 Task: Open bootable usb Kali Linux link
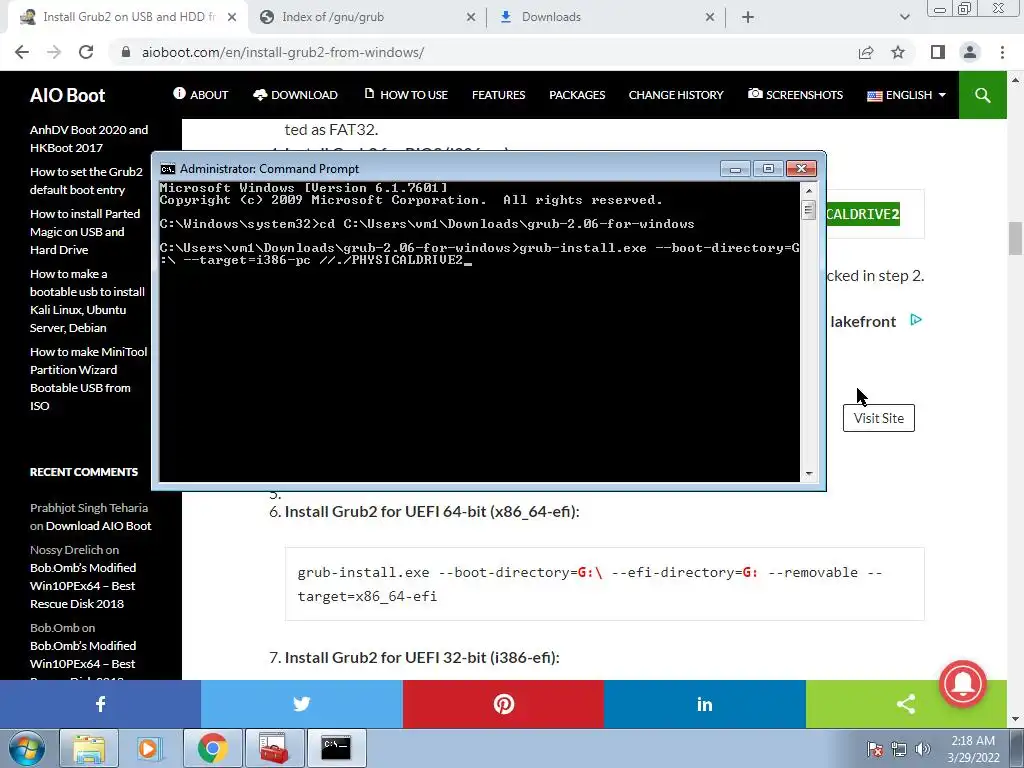[88, 300]
